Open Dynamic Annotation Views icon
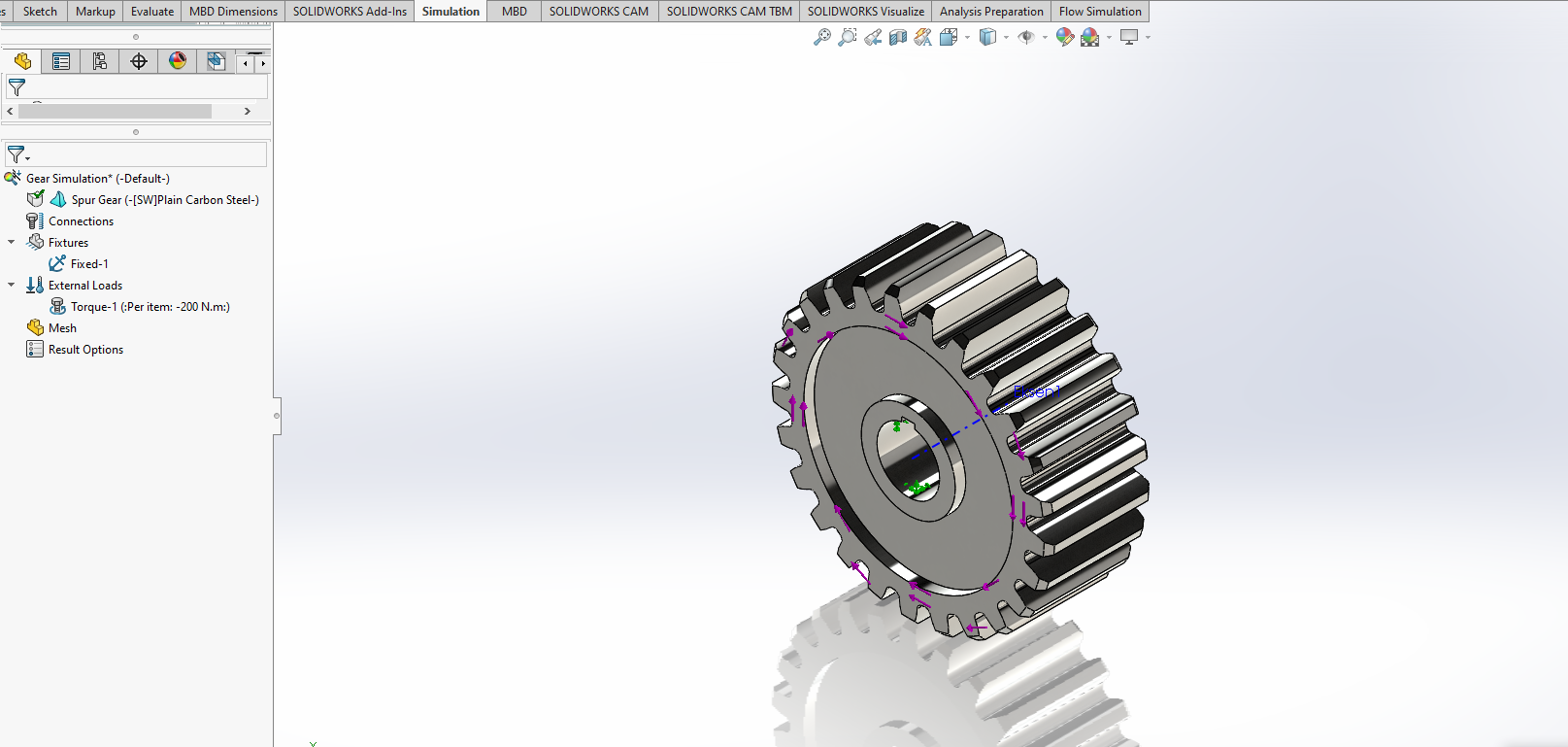The image size is (1568, 747). (x=923, y=37)
